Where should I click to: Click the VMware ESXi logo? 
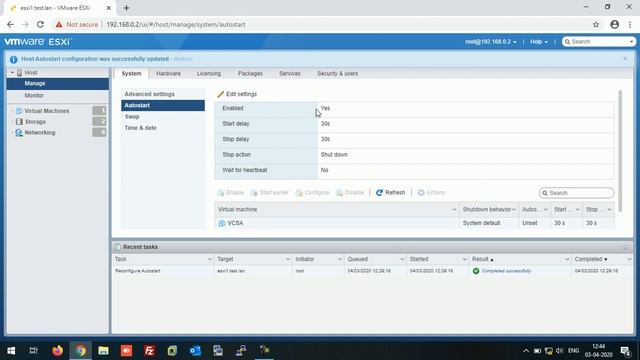(38, 42)
